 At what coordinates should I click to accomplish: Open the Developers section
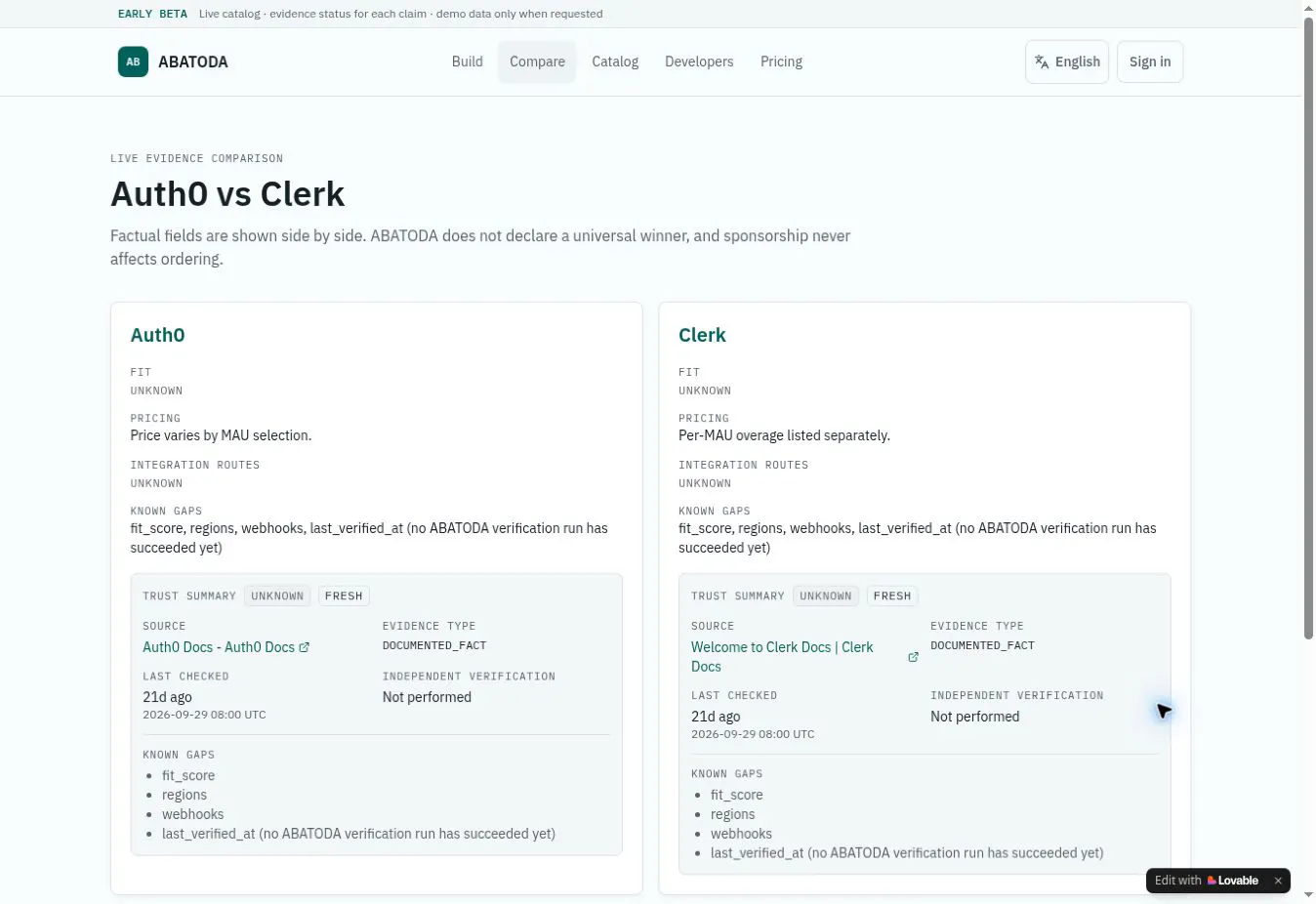699,62
